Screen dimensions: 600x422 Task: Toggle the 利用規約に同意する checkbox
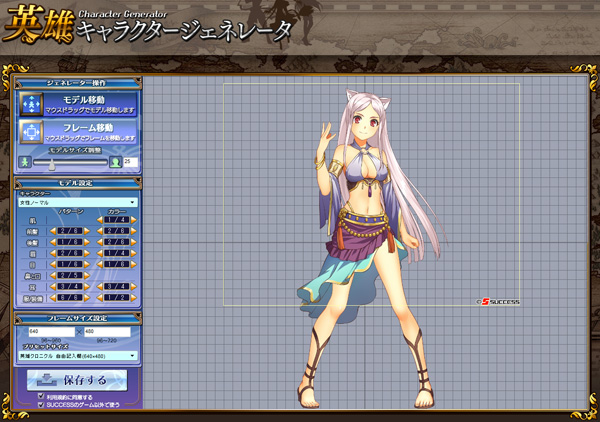pyautogui.click(x=41, y=396)
